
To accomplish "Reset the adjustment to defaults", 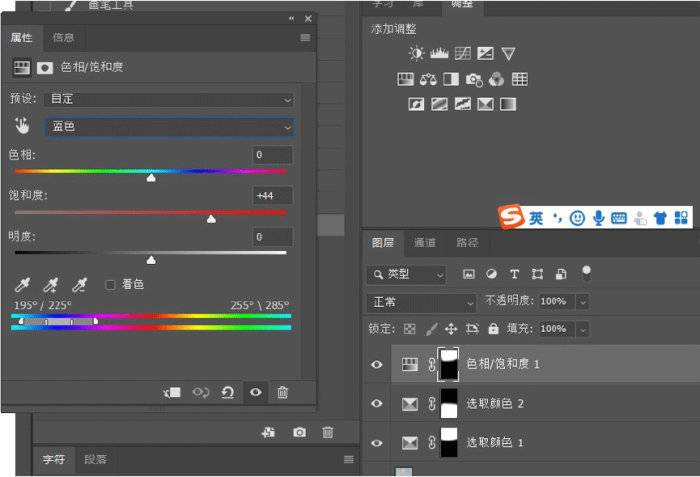I will tap(228, 393).
